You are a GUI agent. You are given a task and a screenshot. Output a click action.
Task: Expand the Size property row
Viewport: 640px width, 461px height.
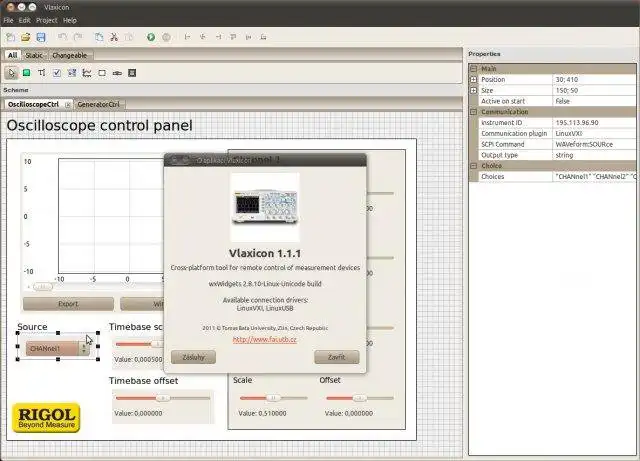pyautogui.click(x=473, y=90)
